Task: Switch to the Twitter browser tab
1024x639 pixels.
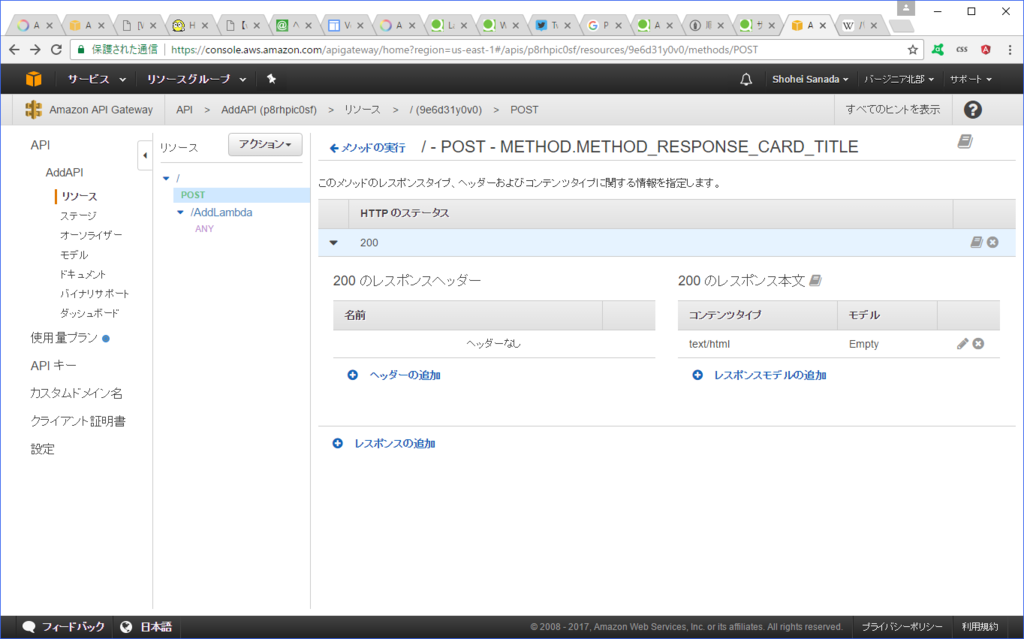Action: click(x=552, y=25)
